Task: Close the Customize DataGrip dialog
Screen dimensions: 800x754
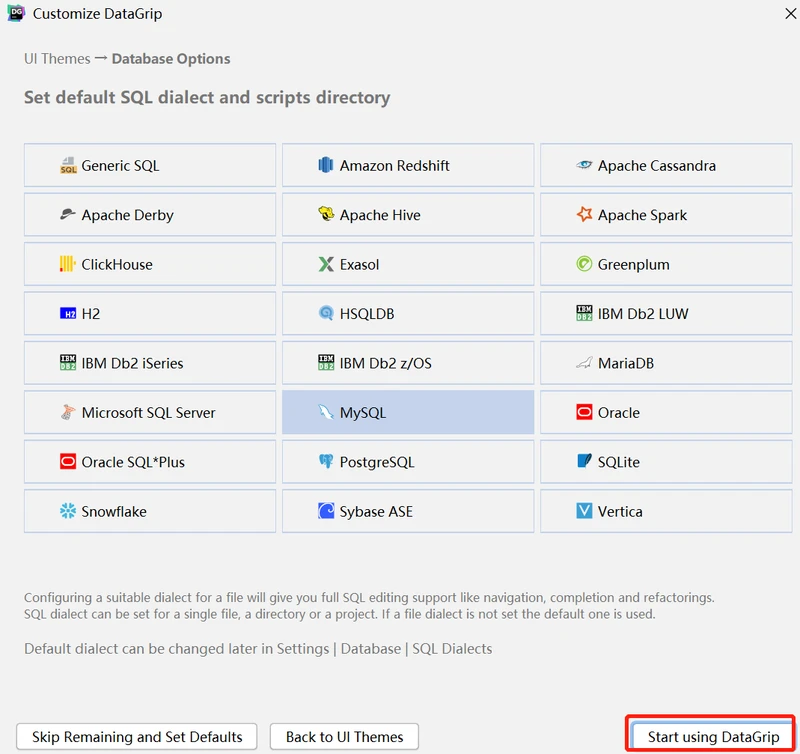Action: click(x=790, y=14)
